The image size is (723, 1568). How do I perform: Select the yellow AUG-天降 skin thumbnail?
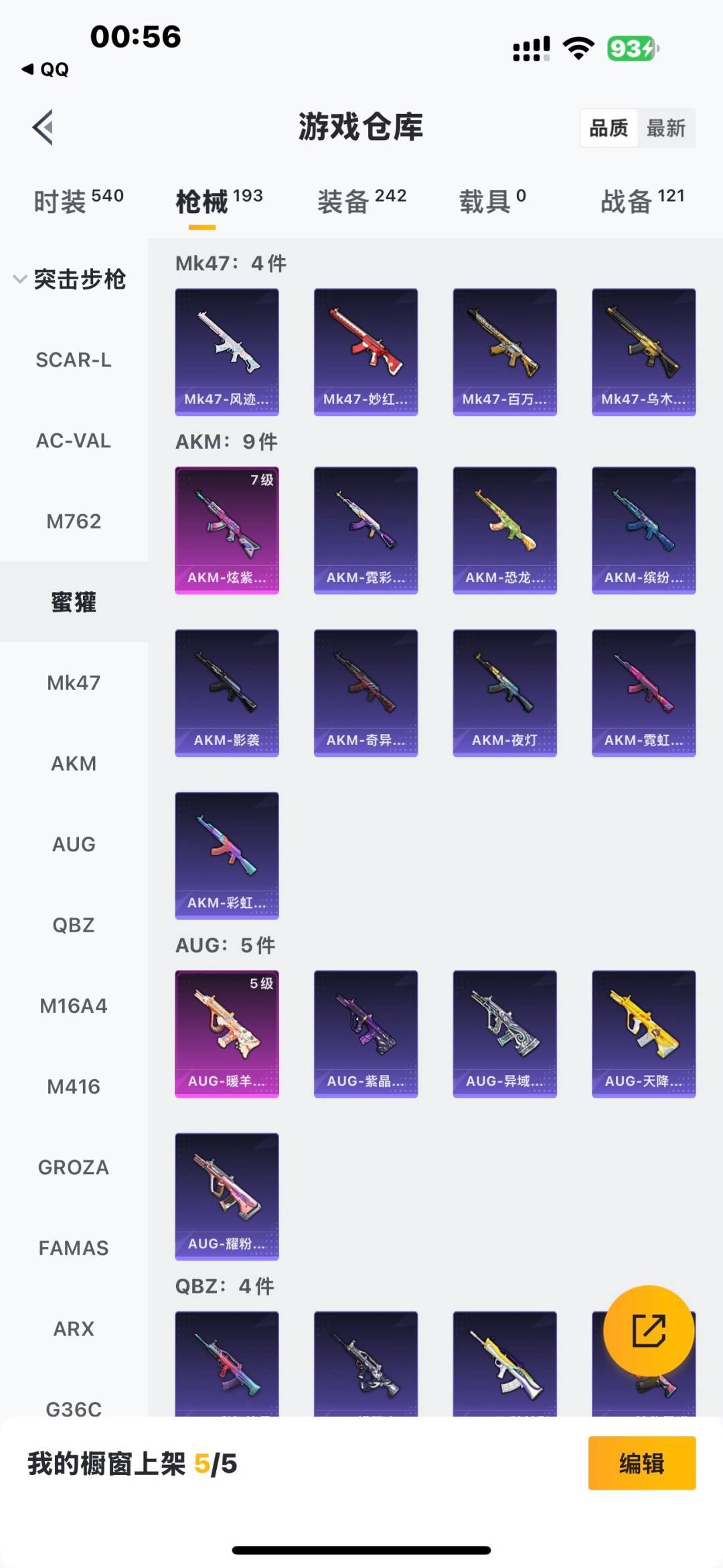click(x=644, y=1034)
